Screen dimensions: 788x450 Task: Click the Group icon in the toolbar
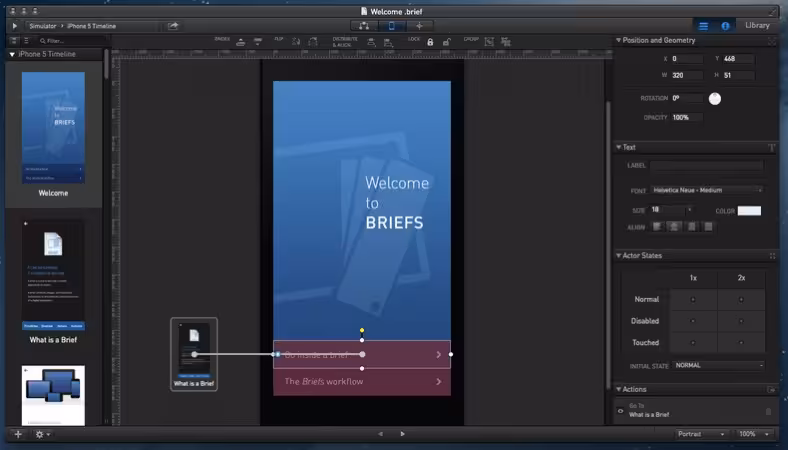click(x=489, y=42)
